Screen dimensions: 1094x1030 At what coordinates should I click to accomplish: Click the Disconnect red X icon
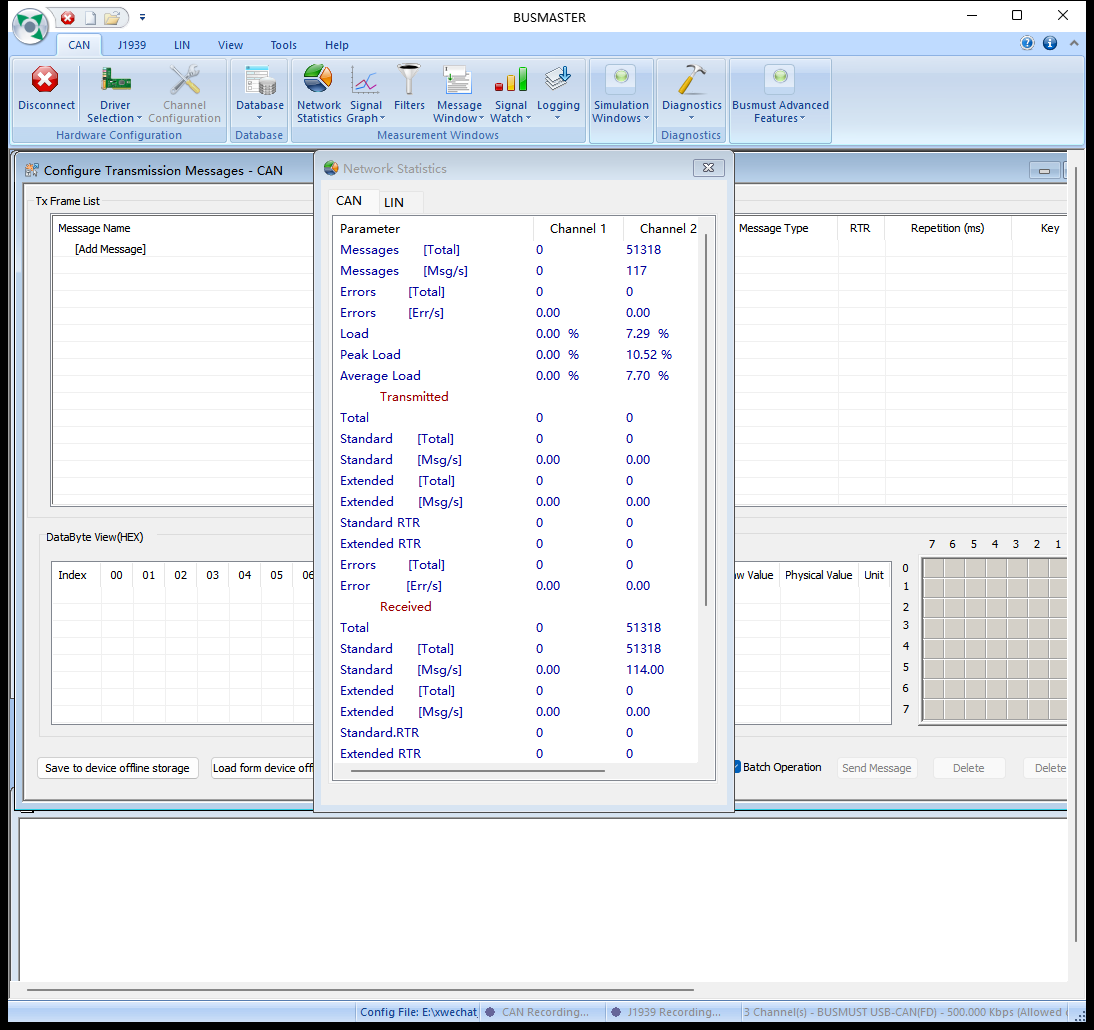click(45, 79)
